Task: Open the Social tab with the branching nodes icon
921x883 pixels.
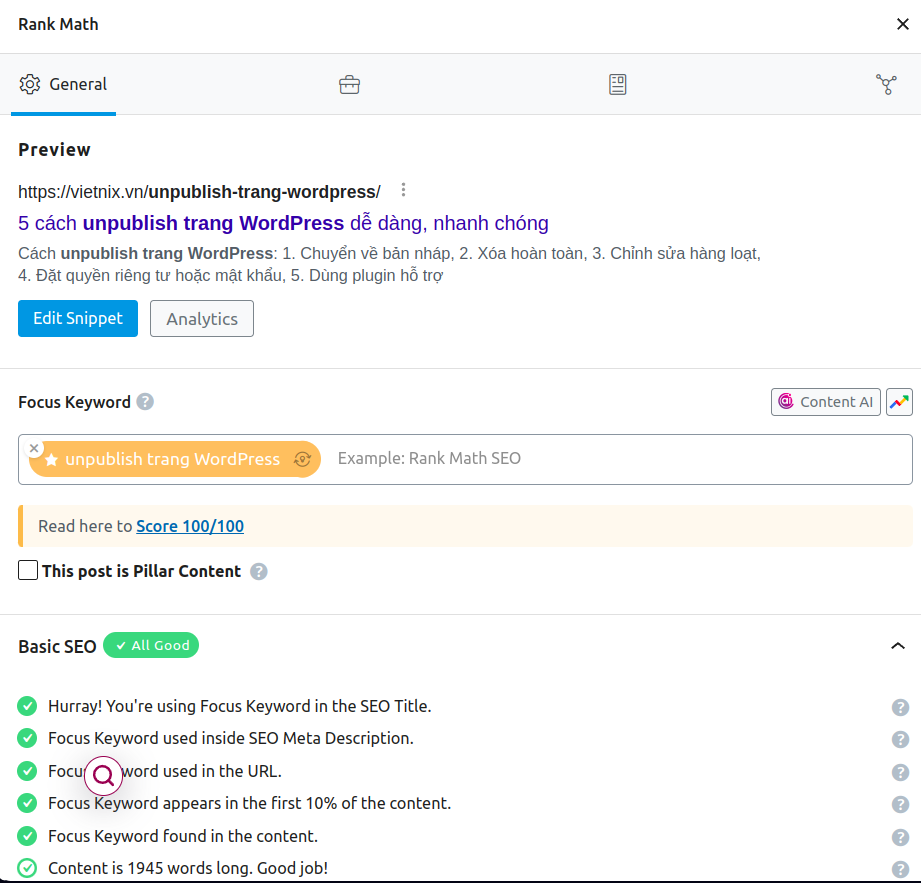Action: [886, 85]
